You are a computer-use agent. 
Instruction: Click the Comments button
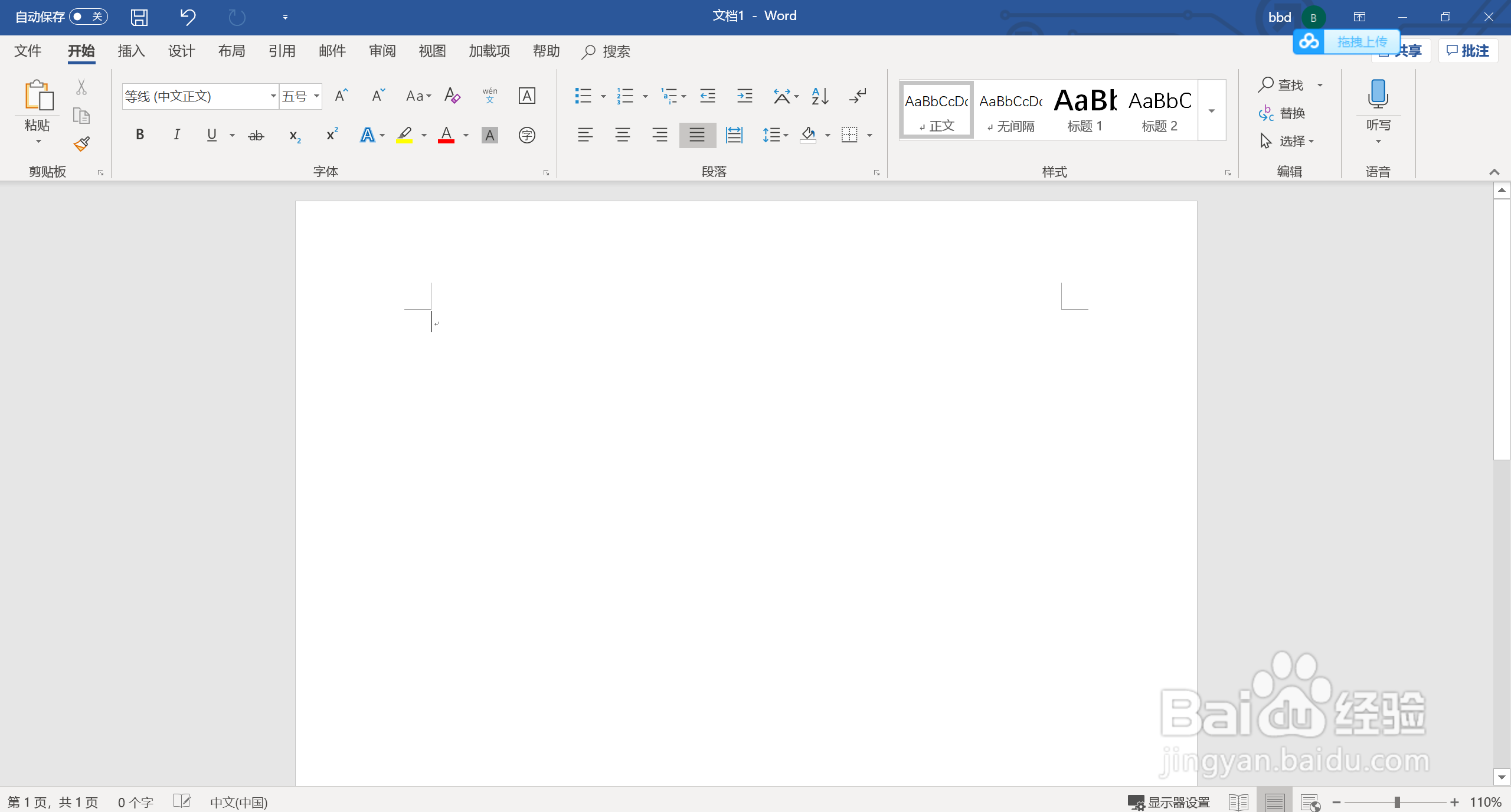[1468, 51]
